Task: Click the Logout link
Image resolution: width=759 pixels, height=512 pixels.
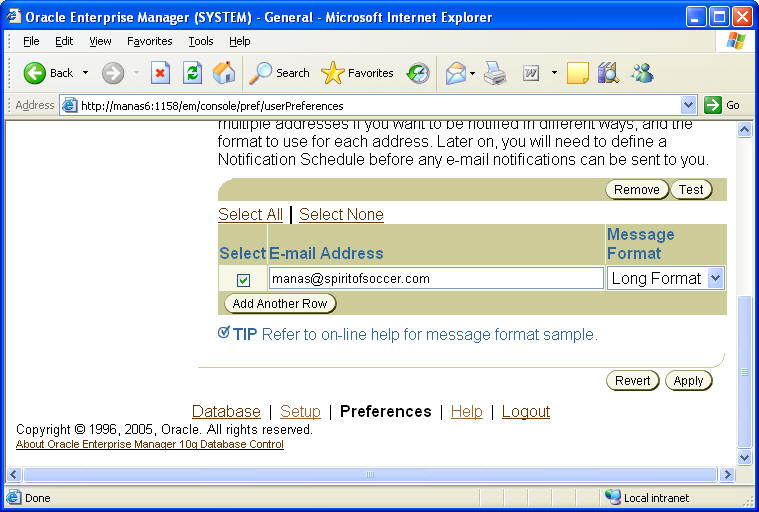Action: 526,411
